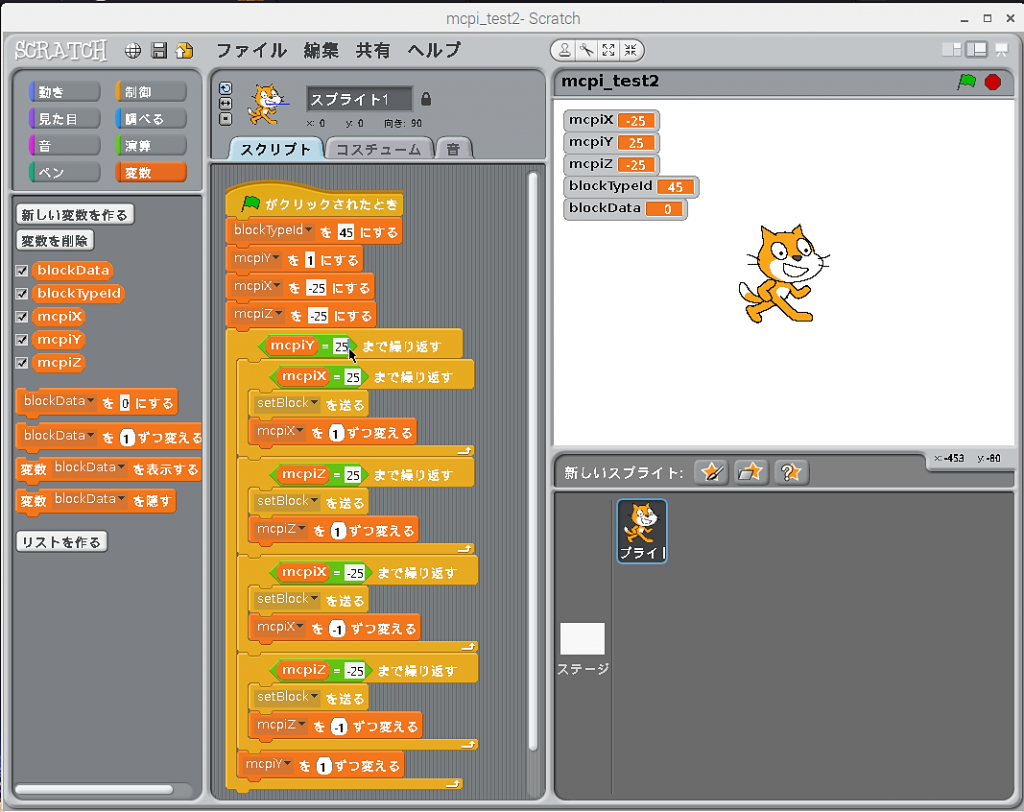Click the 変数を削除 button
1024x812 pixels.
click(x=55, y=241)
